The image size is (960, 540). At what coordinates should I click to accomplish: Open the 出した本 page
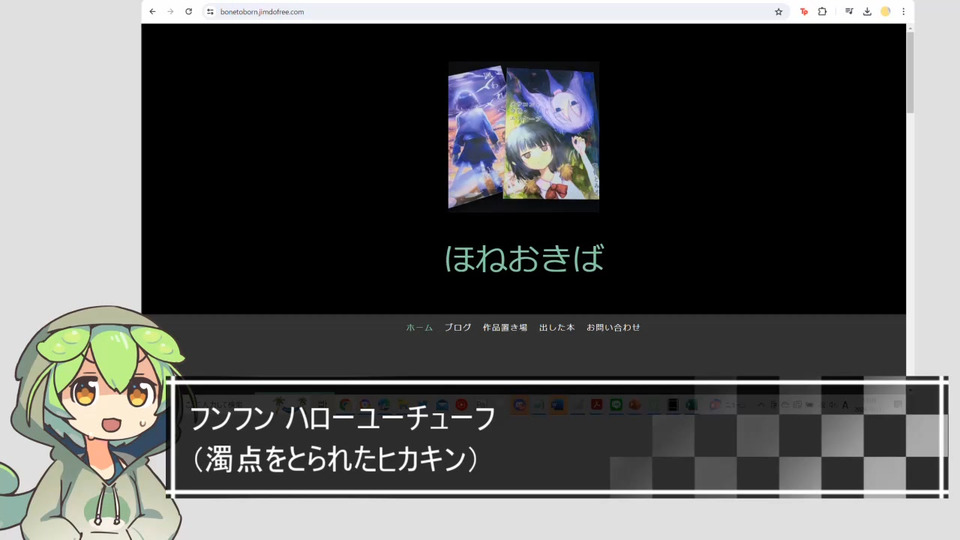click(557, 328)
